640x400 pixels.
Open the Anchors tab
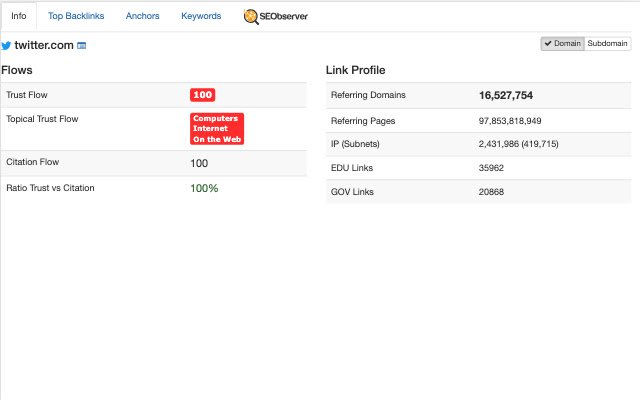[142, 16]
